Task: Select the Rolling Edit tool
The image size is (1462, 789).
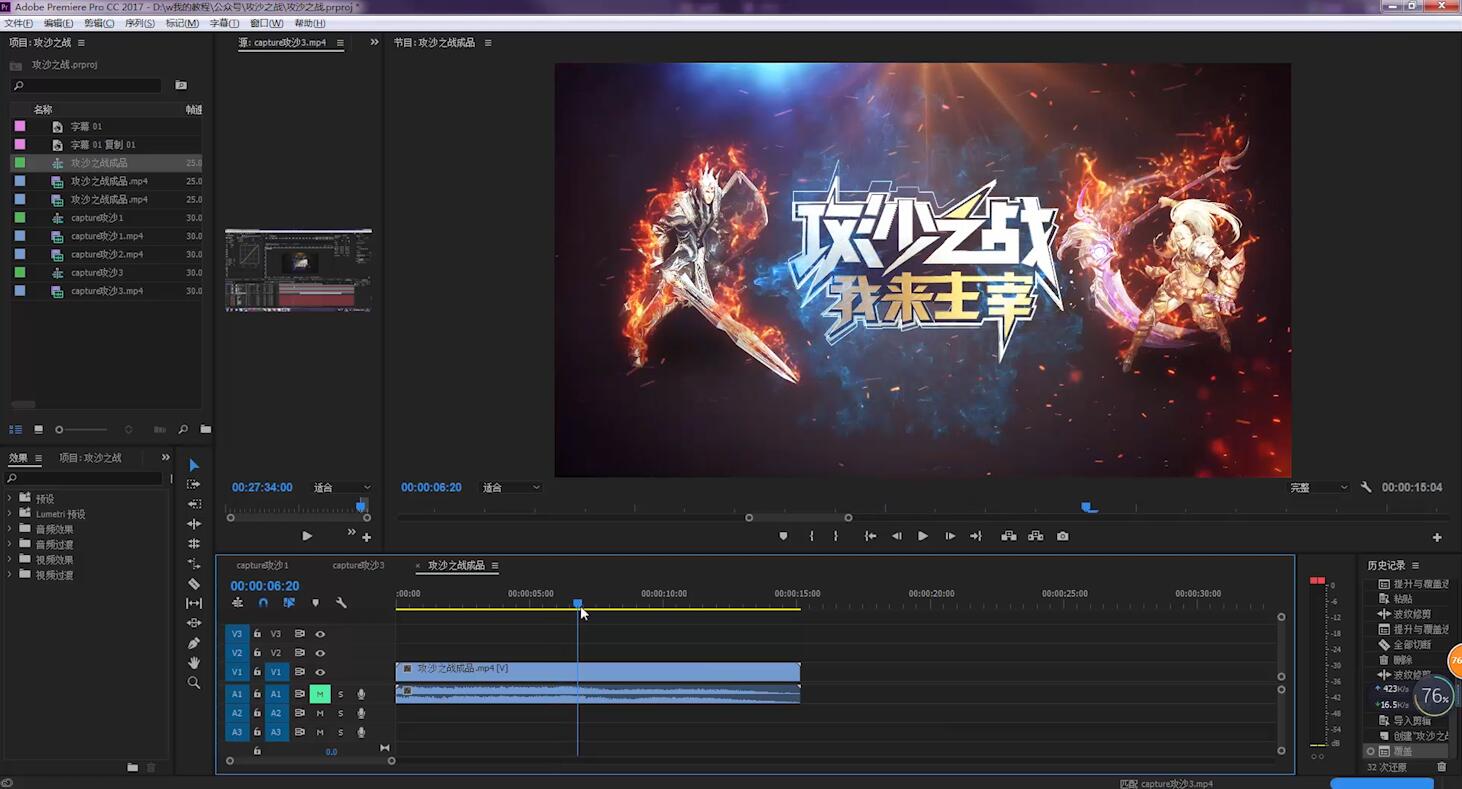Action: (194, 544)
